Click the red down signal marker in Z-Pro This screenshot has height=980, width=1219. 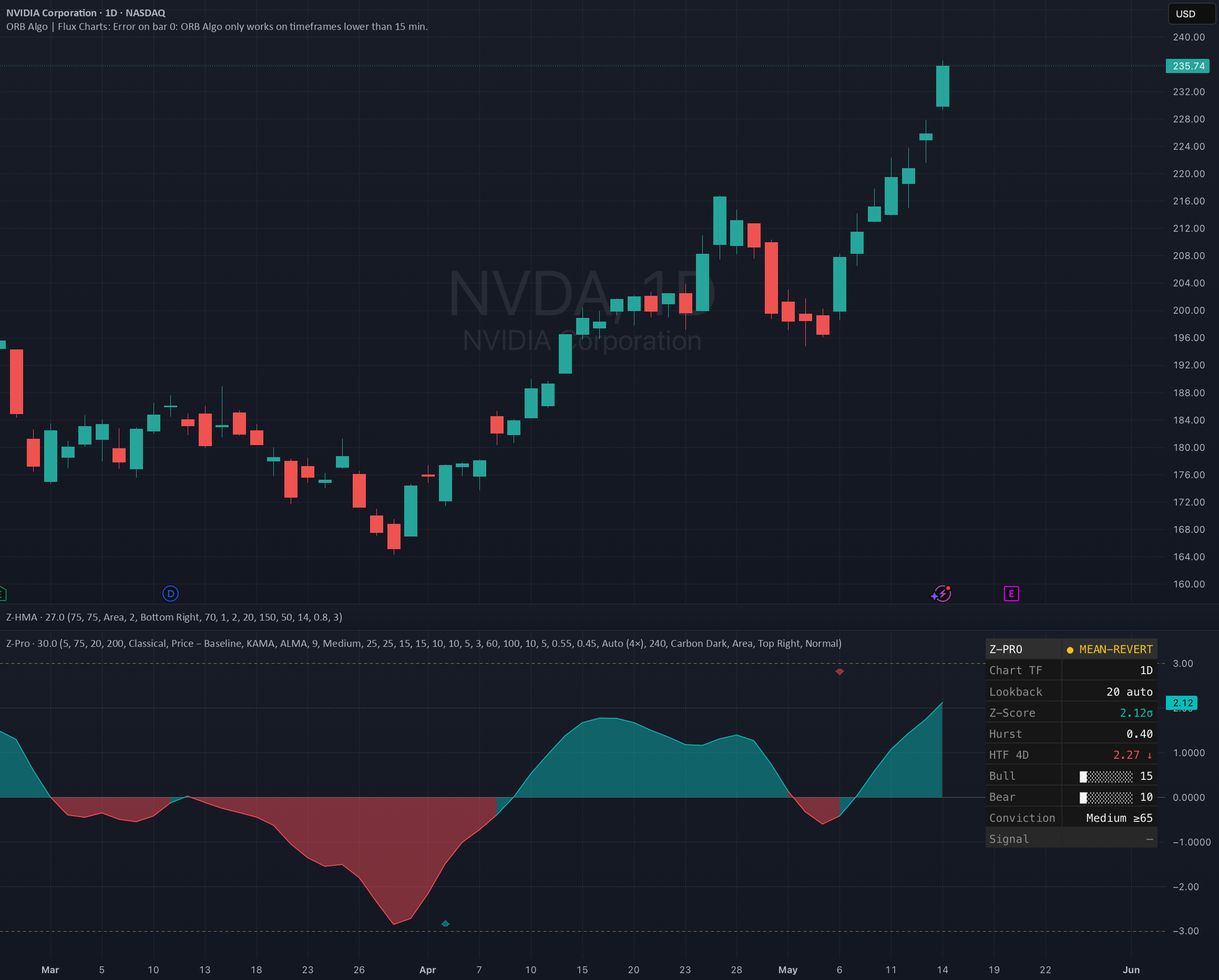pos(839,672)
